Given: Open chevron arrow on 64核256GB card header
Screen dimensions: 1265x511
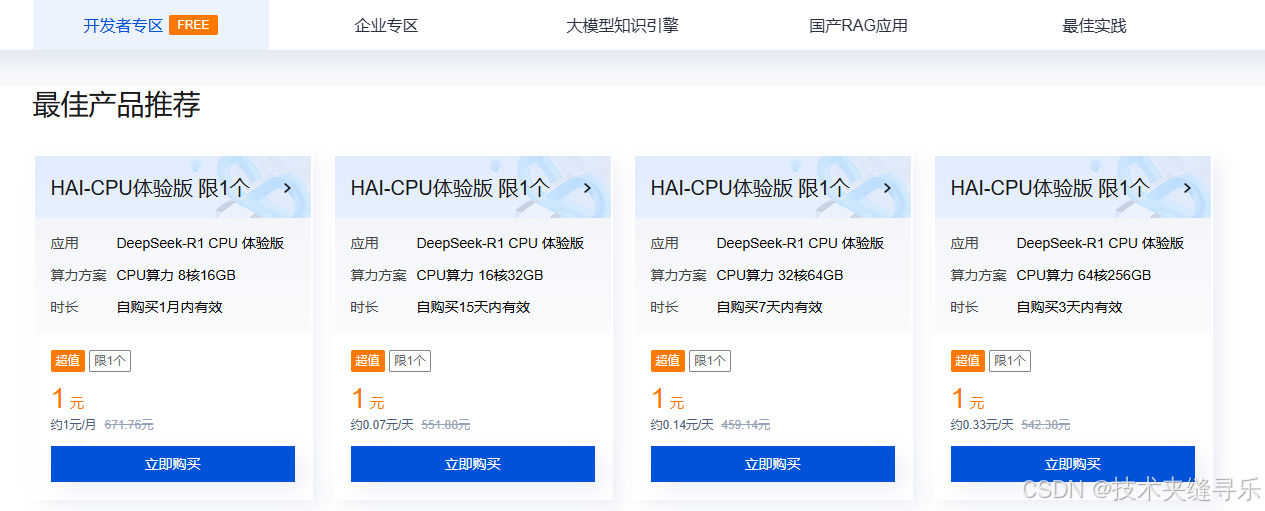Looking at the screenshot, I should 1187,187.
